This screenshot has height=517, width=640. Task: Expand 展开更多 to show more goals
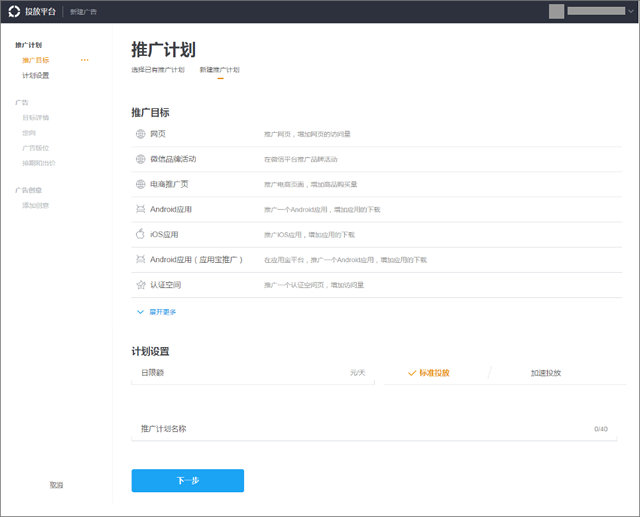157,312
